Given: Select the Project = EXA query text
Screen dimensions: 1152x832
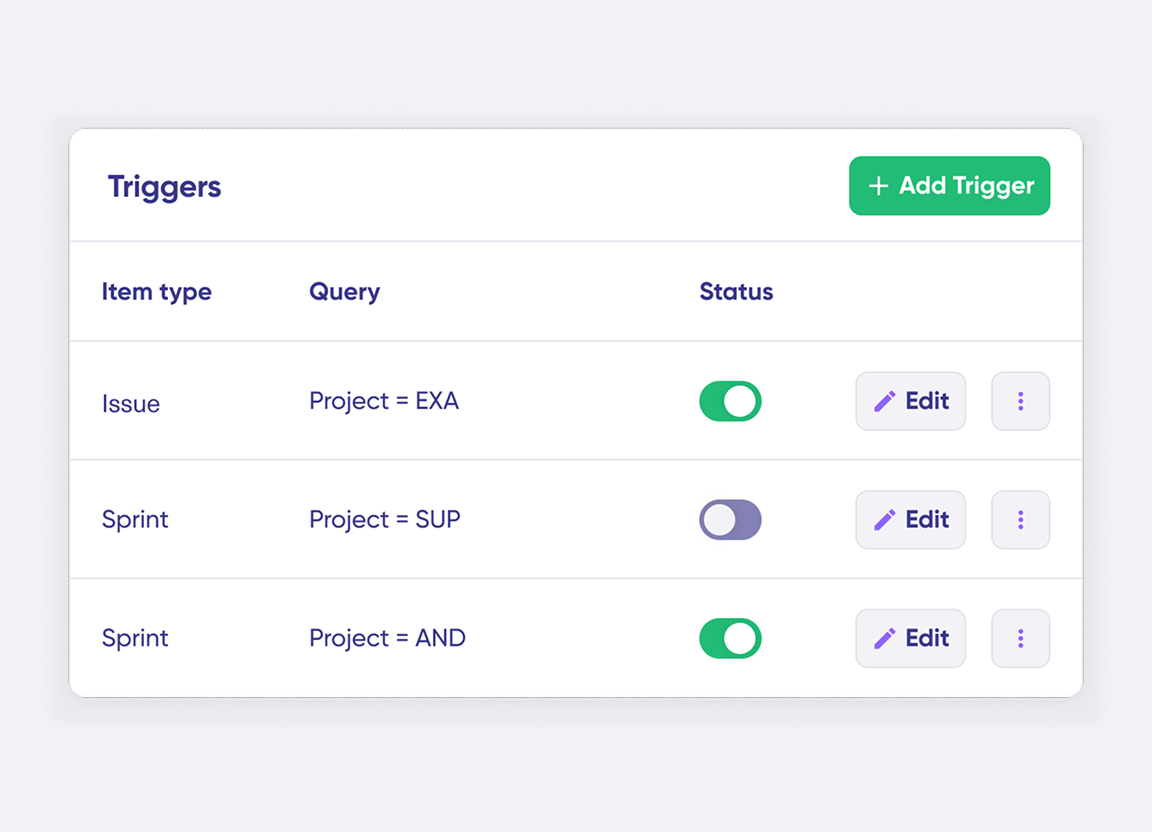Looking at the screenshot, I should point(384,401).
